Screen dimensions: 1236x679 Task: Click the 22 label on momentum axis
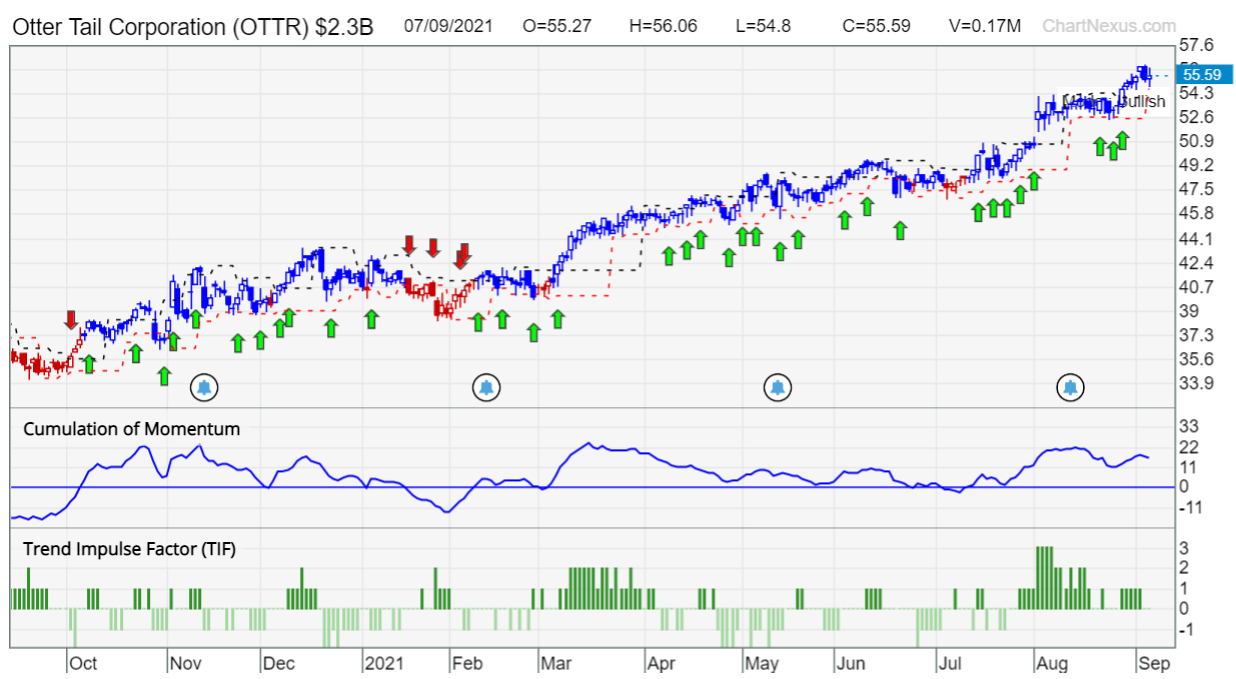pos(1189,446)
